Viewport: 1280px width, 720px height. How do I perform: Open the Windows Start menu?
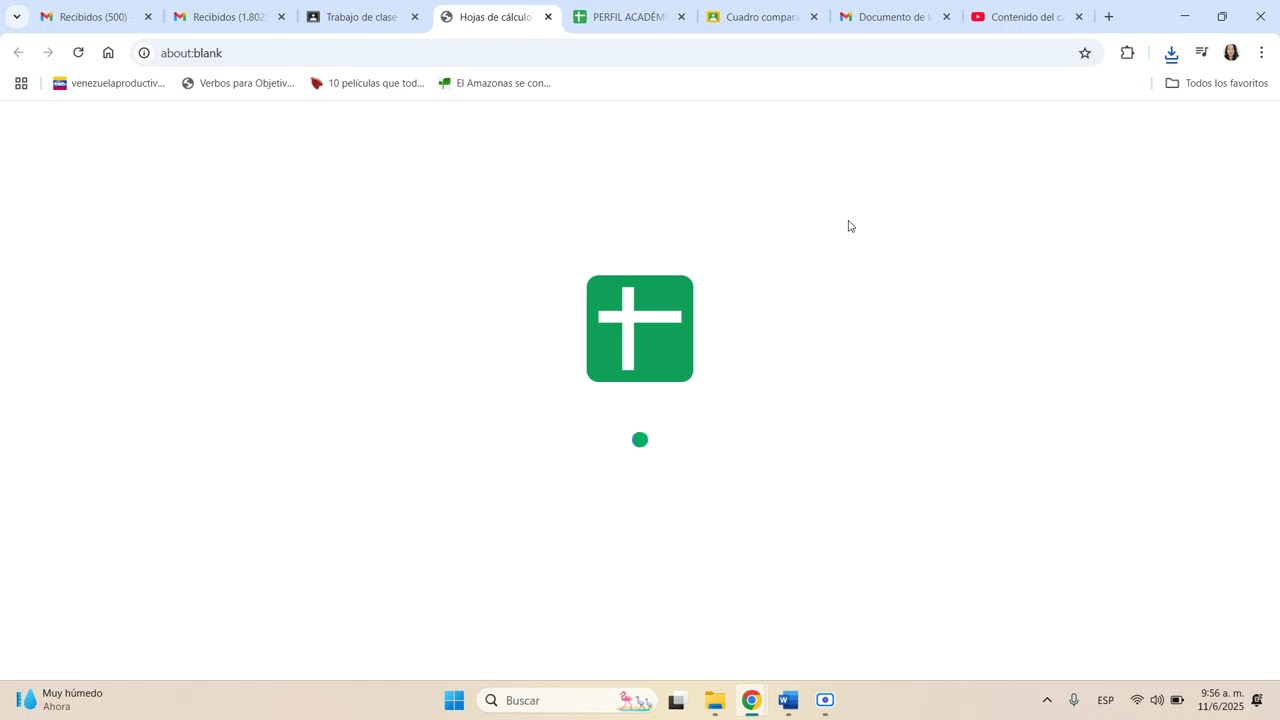[x=454, y=700]
